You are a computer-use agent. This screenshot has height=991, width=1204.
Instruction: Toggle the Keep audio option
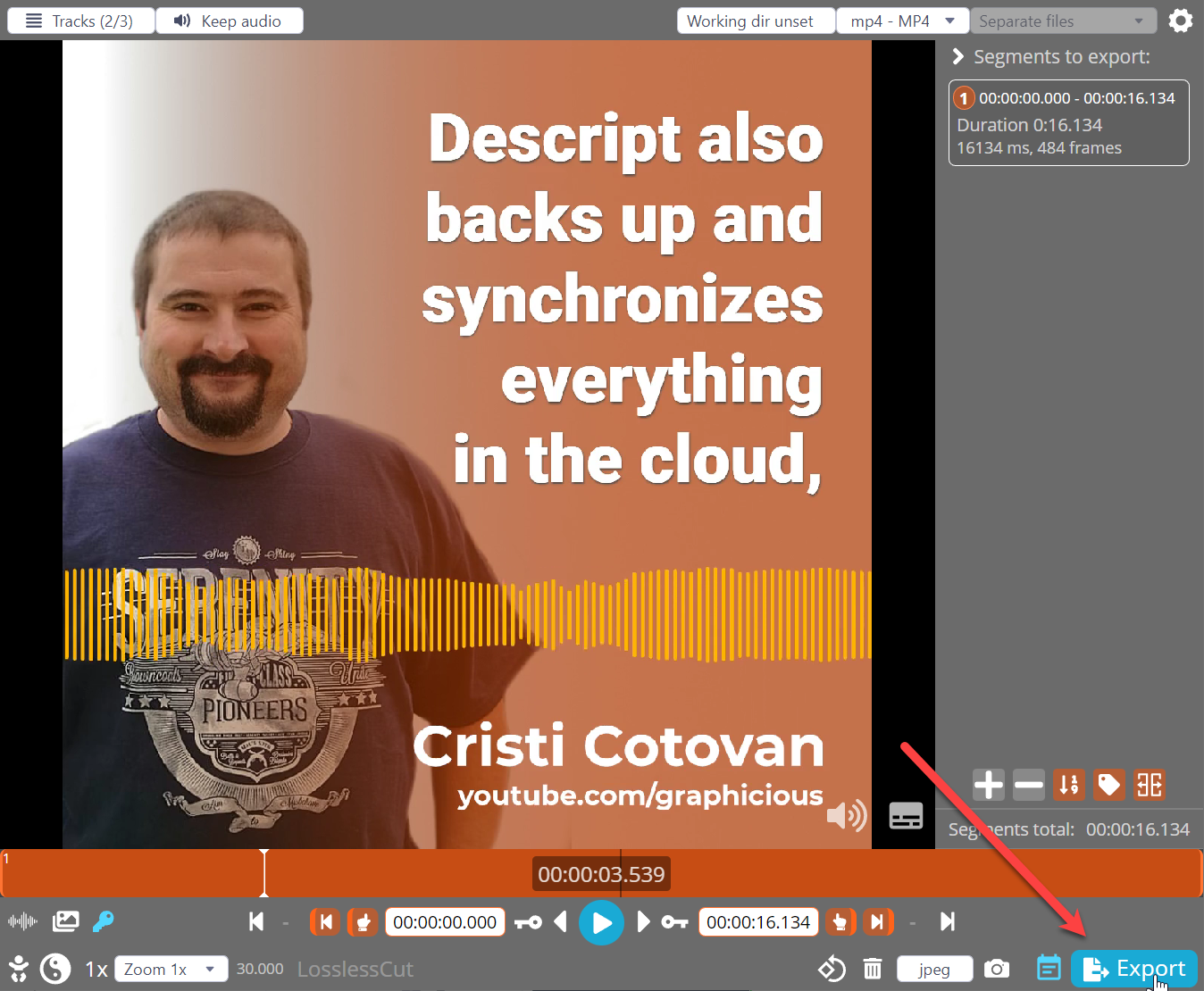(230, 21)
